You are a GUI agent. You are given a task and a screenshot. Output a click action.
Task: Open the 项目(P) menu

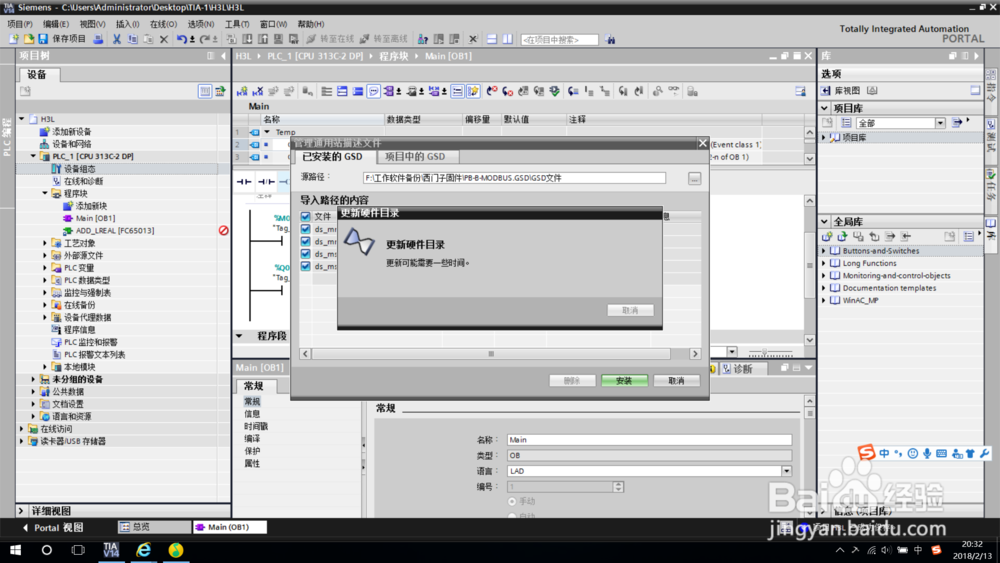click(20, 24)
